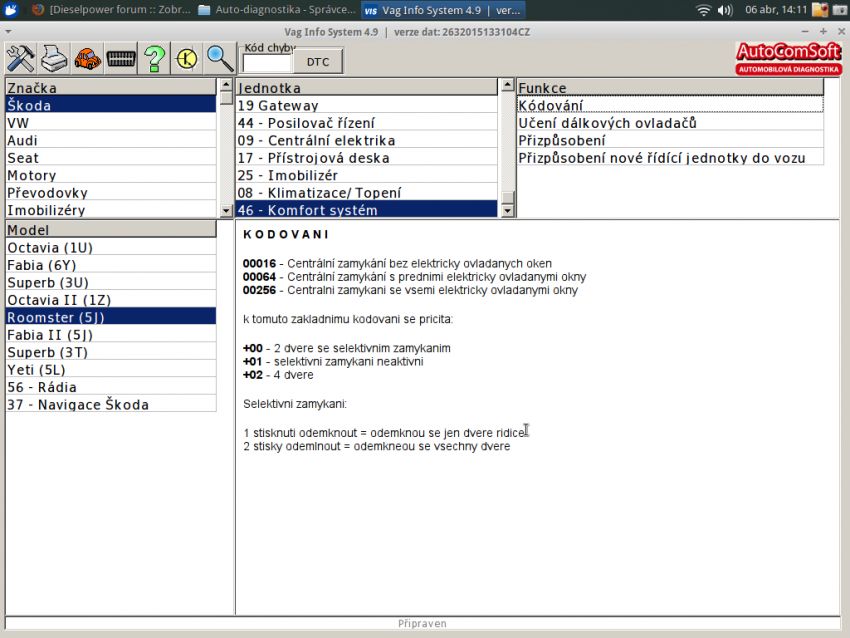Select 25 - Imobilizér unit

pos(366,175)
